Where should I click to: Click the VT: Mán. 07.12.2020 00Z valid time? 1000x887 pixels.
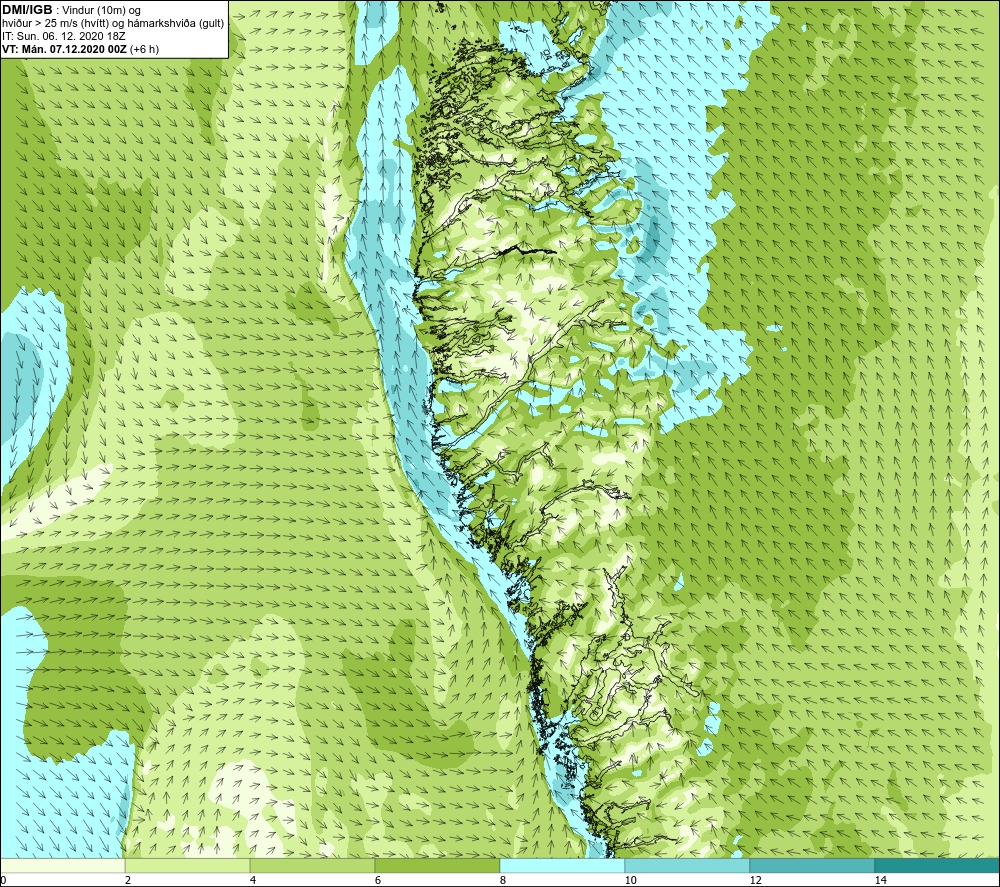click(64, 49)
